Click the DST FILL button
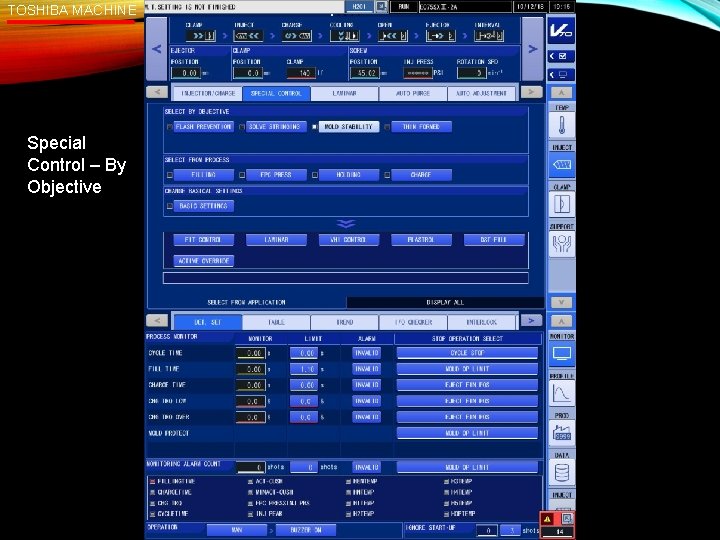 494,240
